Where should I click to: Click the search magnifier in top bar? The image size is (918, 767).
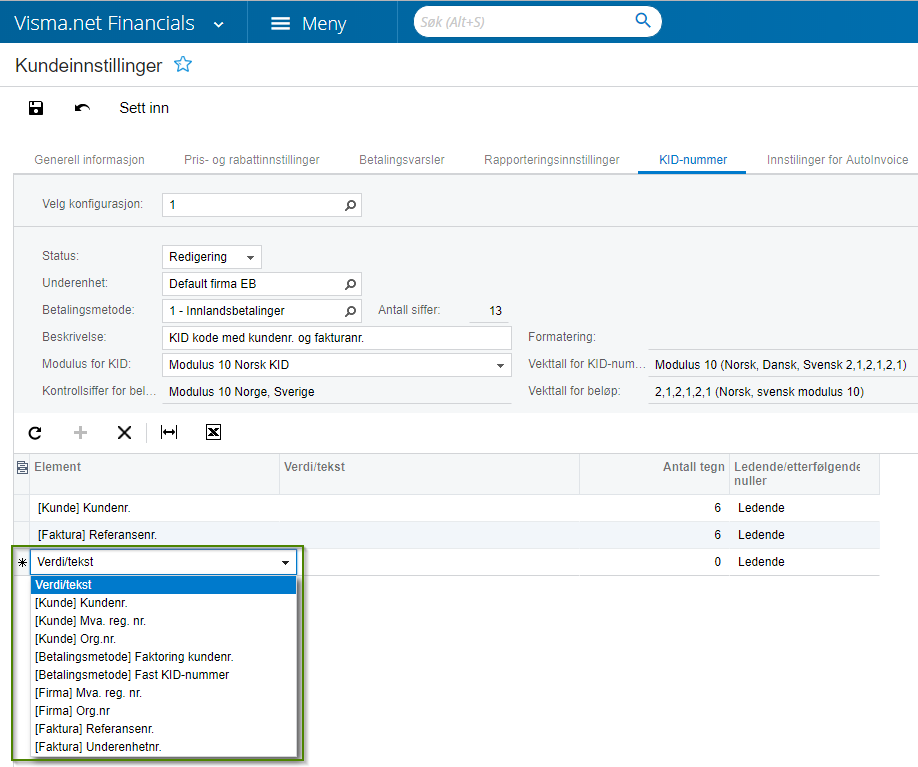pyautogui.click(x=643, y=20)
